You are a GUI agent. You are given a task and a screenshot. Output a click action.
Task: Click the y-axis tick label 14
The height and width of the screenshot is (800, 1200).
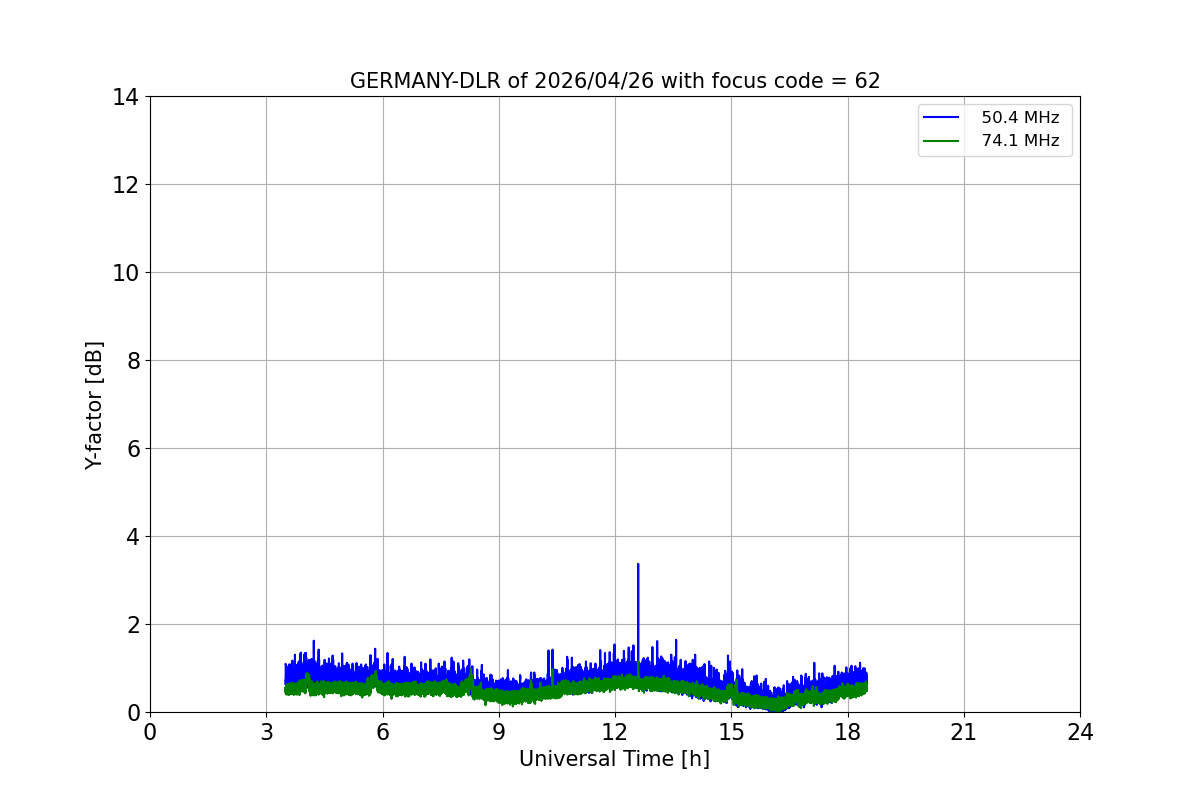point(126,97)
